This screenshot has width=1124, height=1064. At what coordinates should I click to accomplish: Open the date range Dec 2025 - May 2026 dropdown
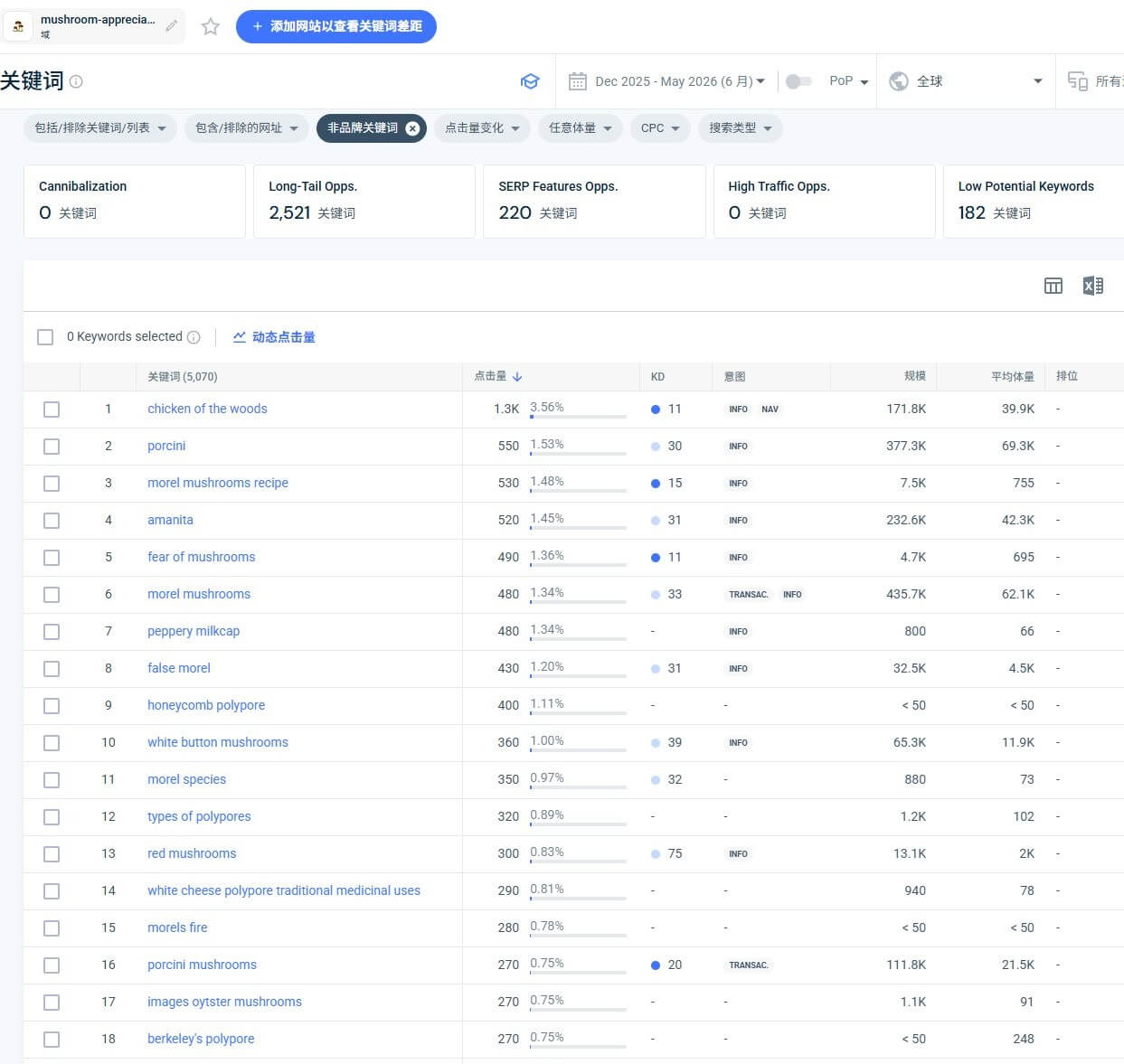pos(680,81)
